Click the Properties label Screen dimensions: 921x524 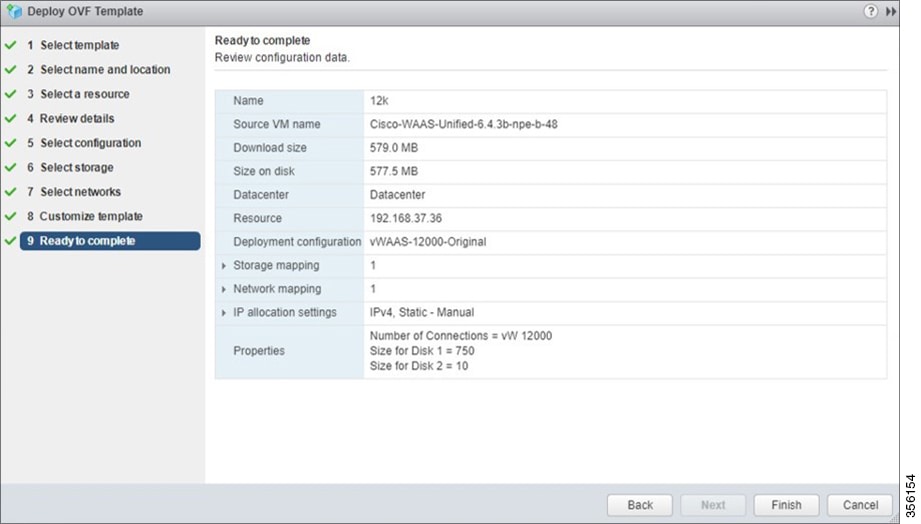click(x=259, y=351)
